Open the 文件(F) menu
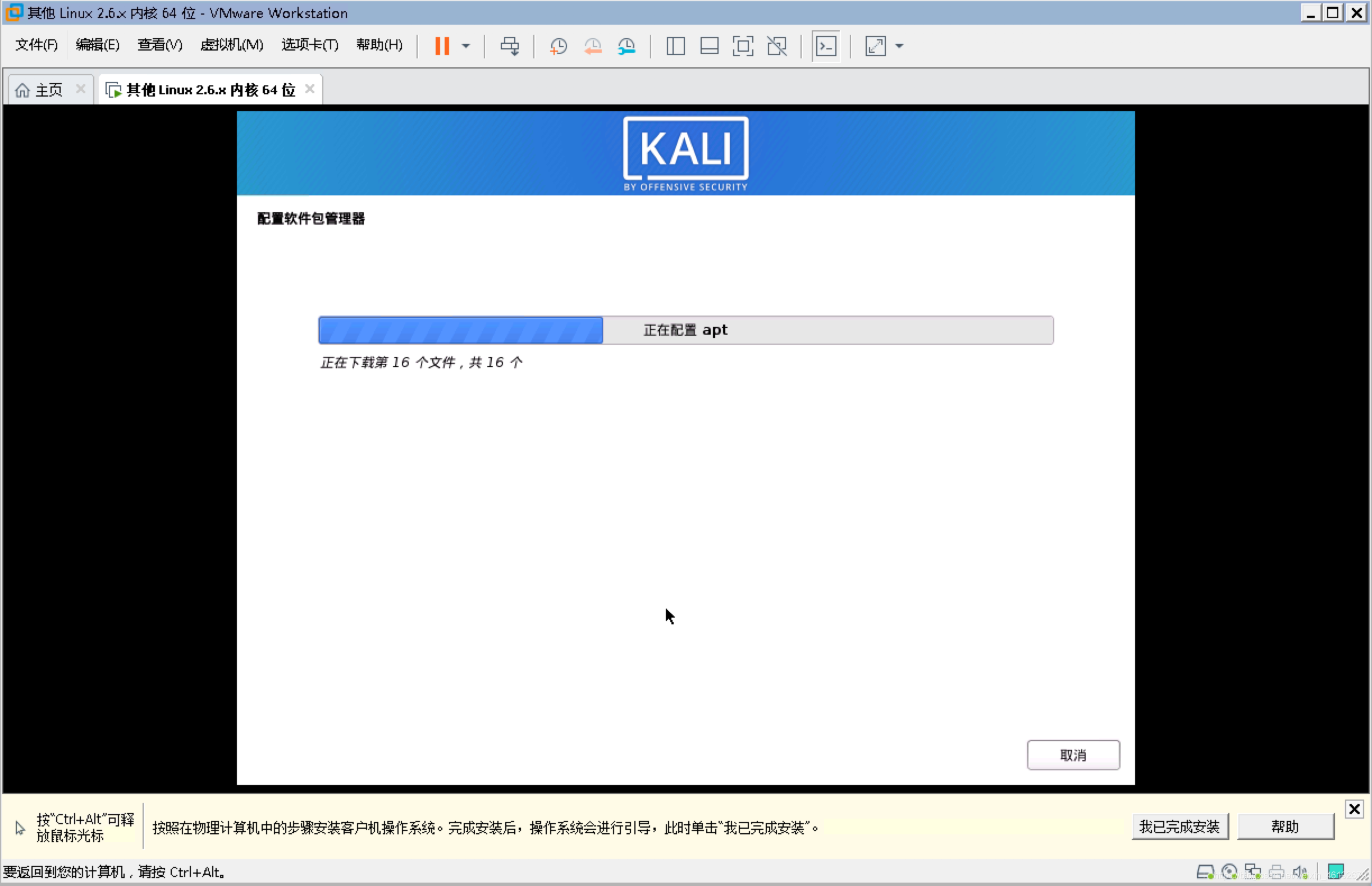The height and width of the screenshot is (886, 1372). point(36,45)
